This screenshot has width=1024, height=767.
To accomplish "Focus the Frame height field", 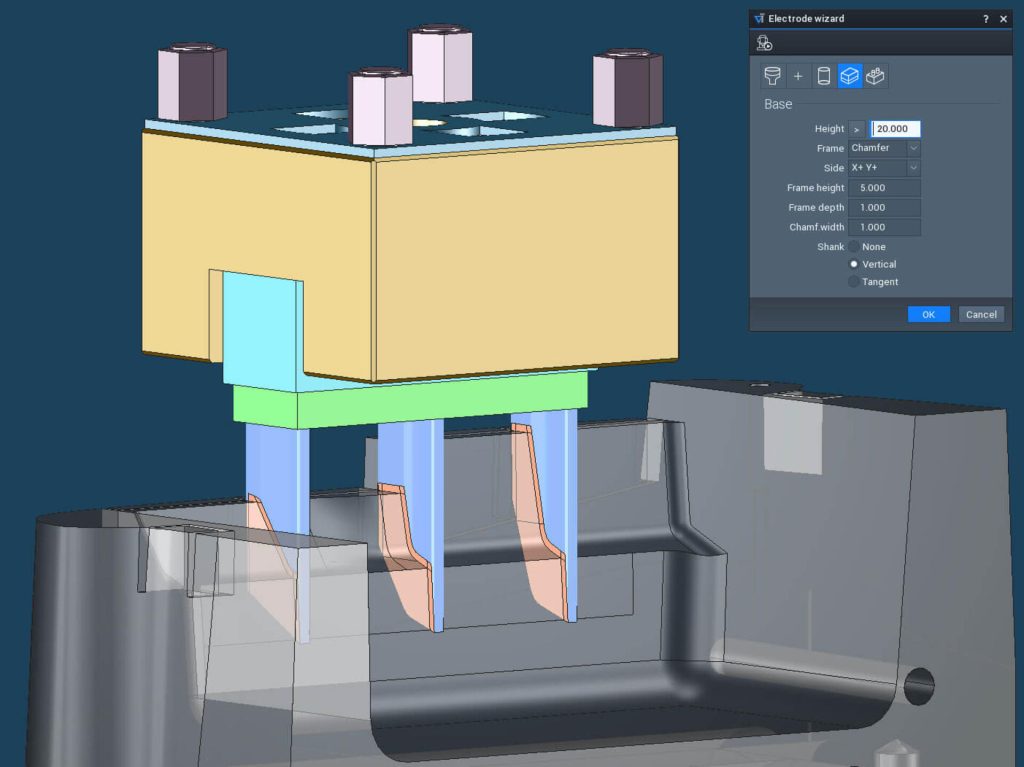I will point(884,188).
